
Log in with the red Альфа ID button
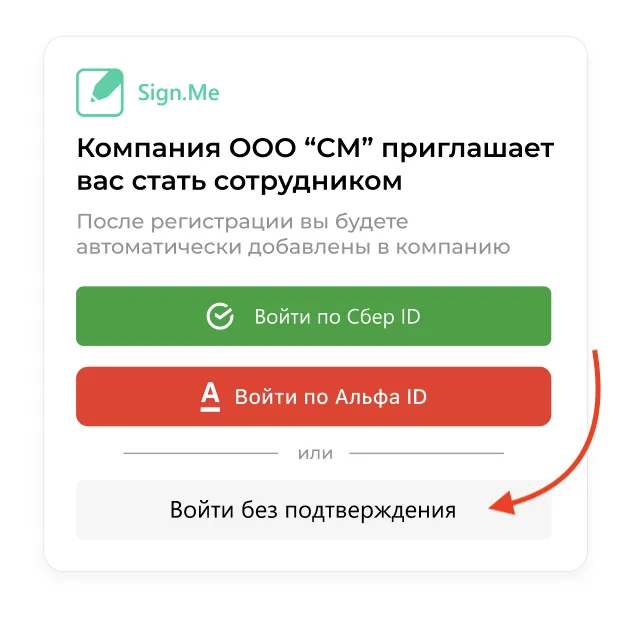[314, 396]
